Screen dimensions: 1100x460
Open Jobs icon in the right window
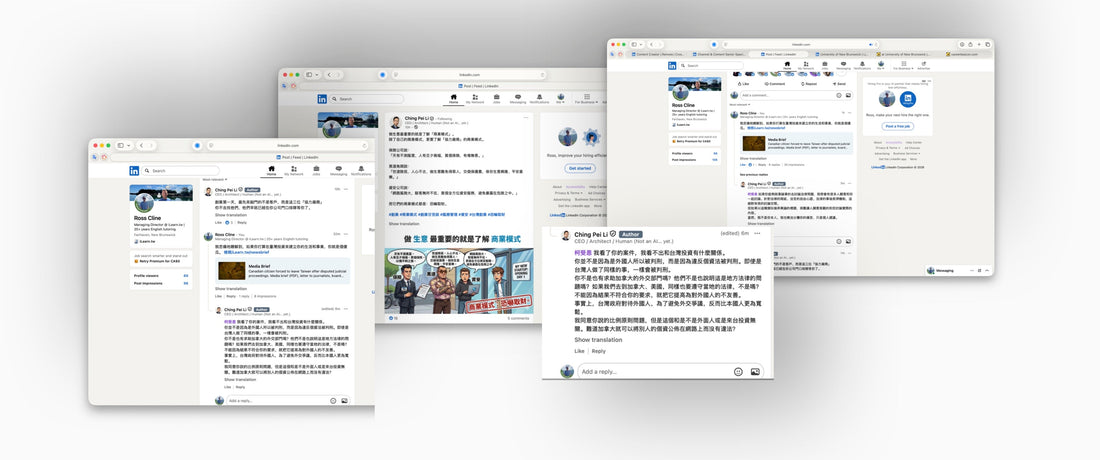coord(824,65)
